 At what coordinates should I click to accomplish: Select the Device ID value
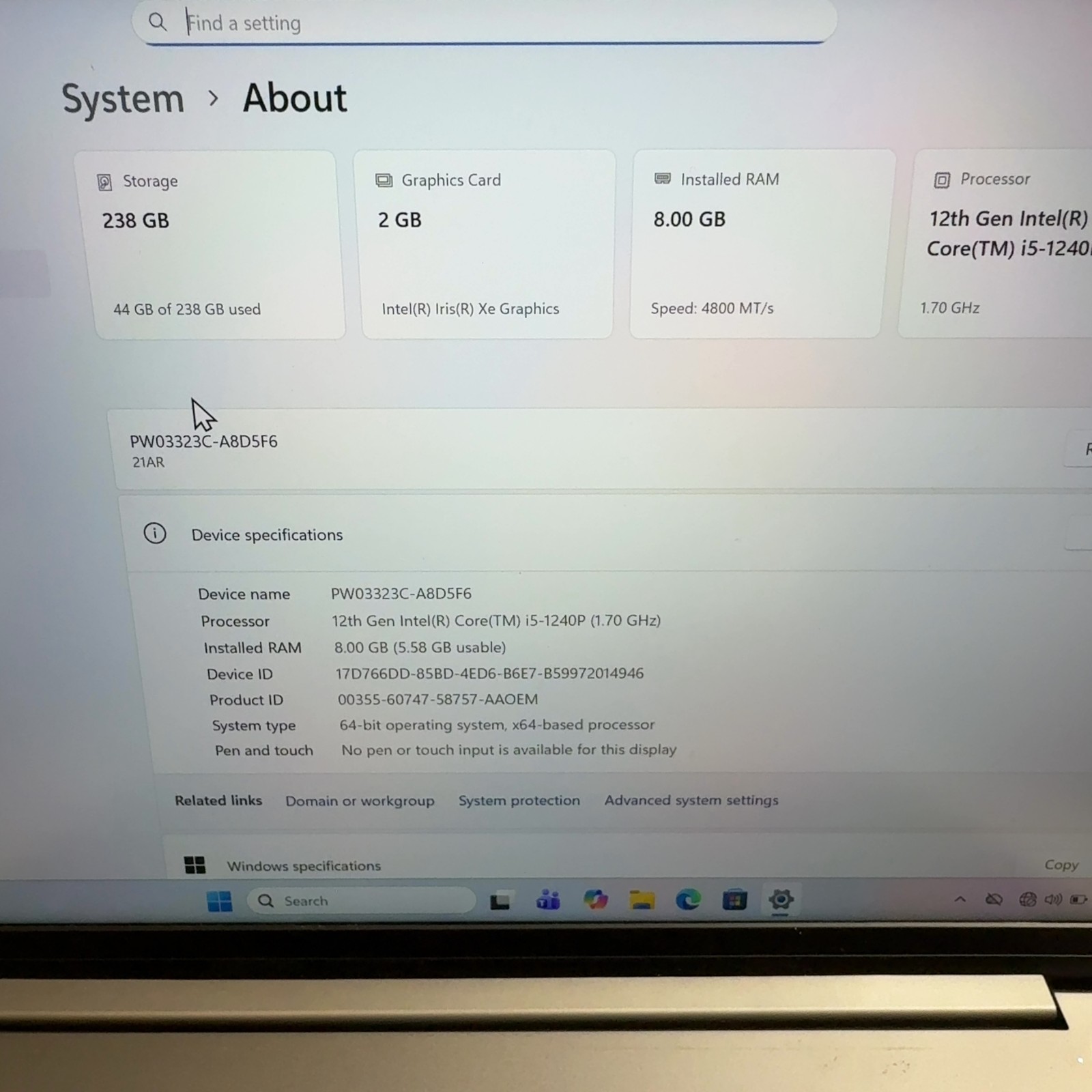pos(489,674)
